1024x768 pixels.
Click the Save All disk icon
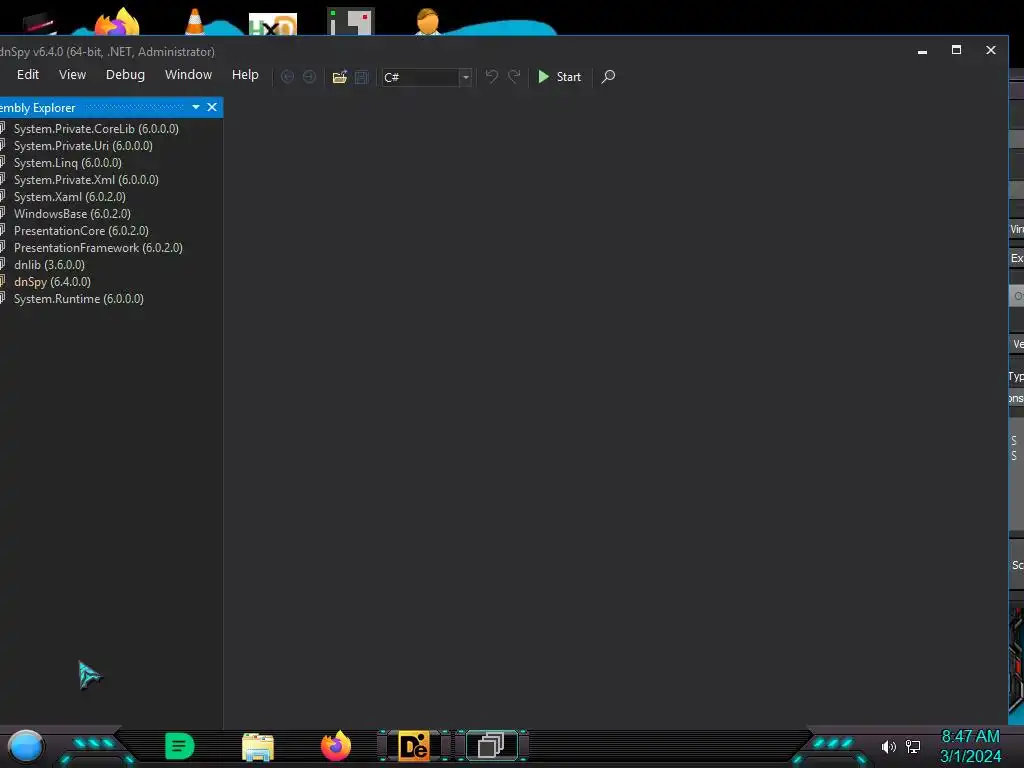tap(362, 77)
